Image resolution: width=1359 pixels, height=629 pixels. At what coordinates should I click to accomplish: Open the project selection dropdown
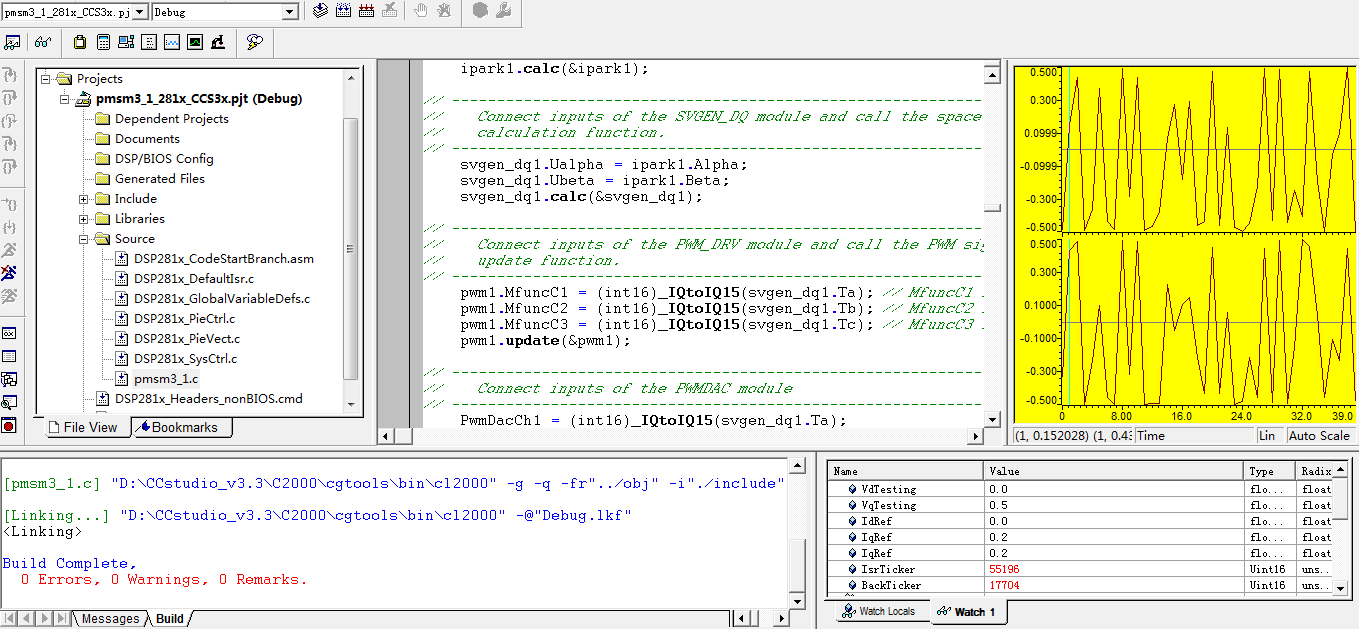click(x=140, y=12)
